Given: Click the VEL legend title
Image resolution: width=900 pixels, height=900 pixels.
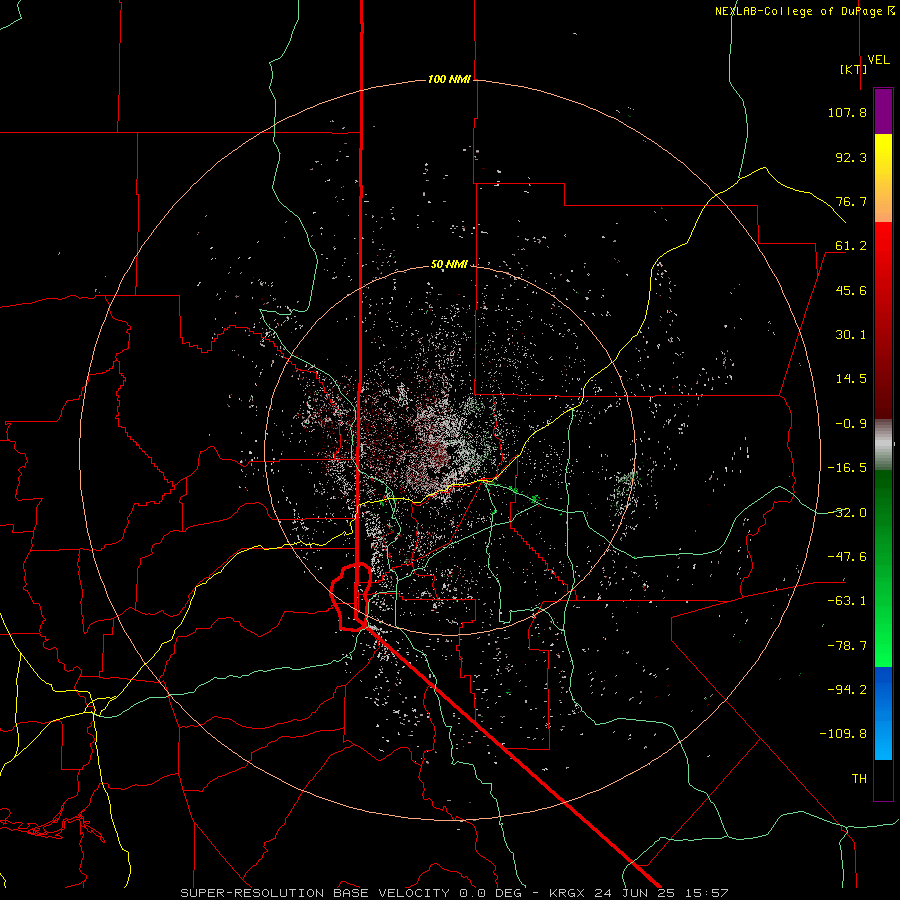Looking at the screenshot, I should click(x=878, y=60).
